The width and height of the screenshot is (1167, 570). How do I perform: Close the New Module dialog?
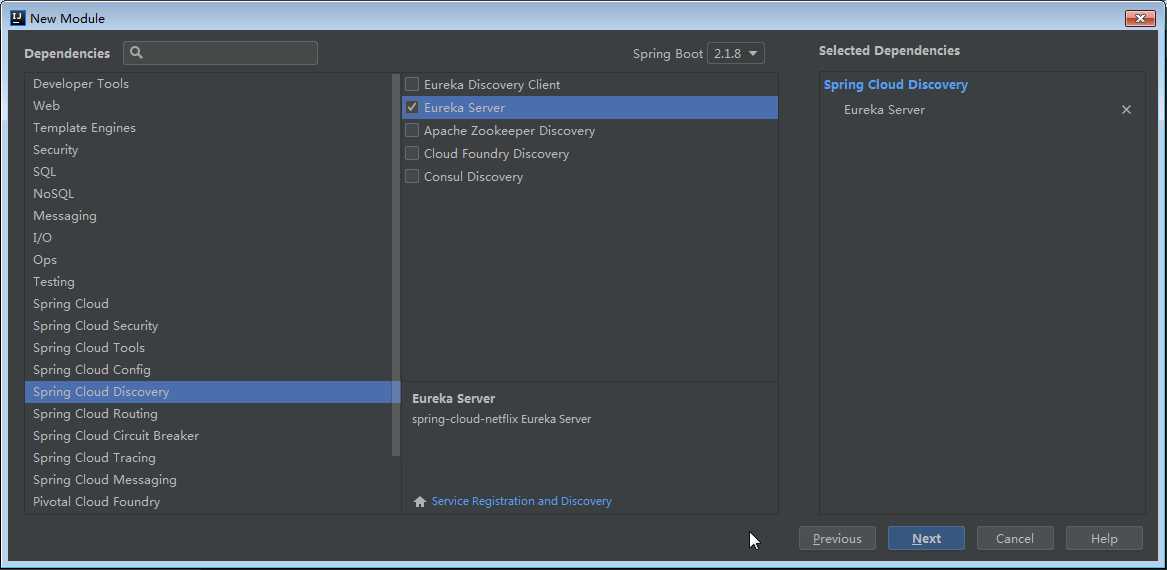[1139, 18]
